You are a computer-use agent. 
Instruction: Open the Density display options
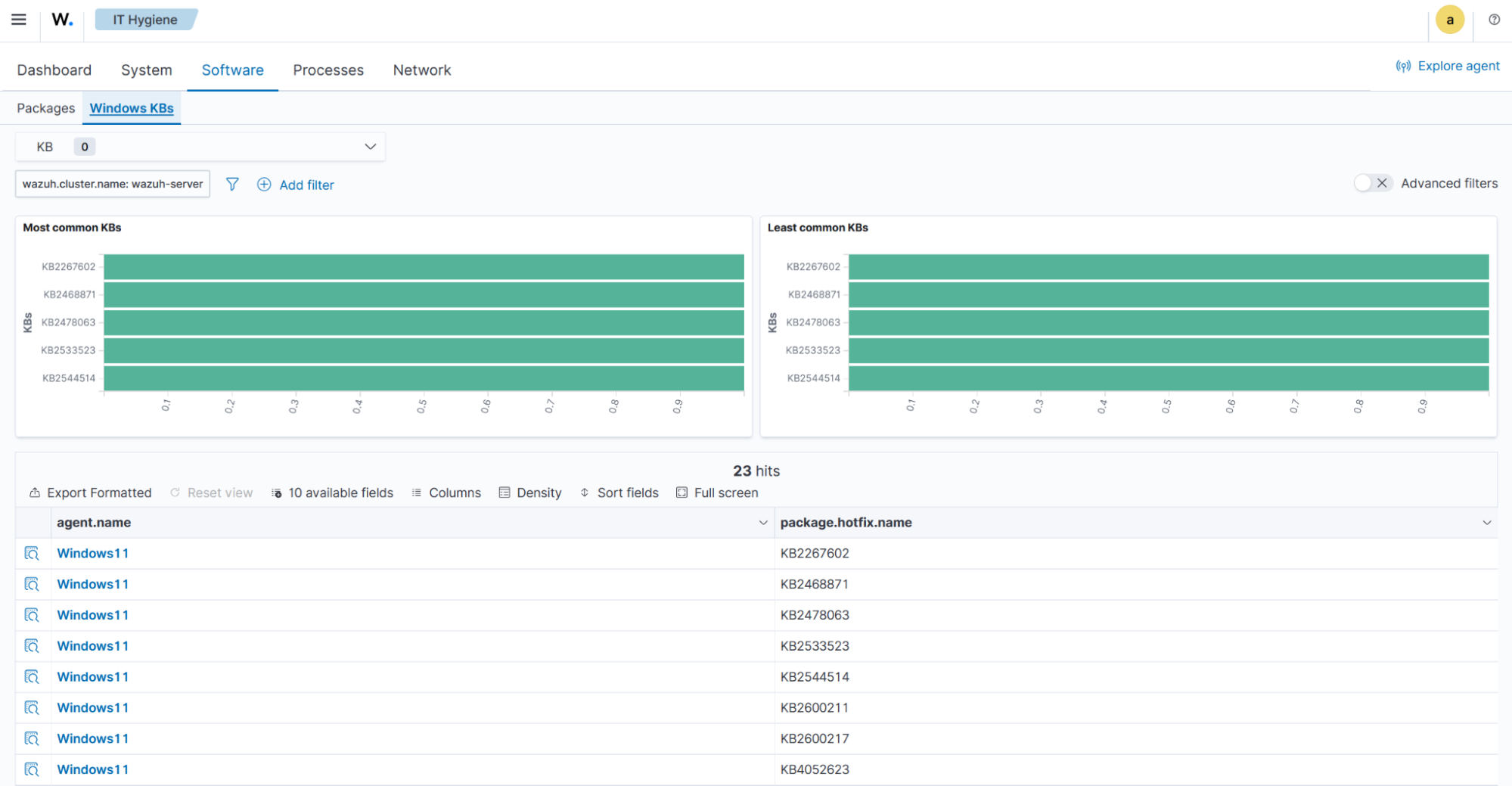[x=530, y=493]
